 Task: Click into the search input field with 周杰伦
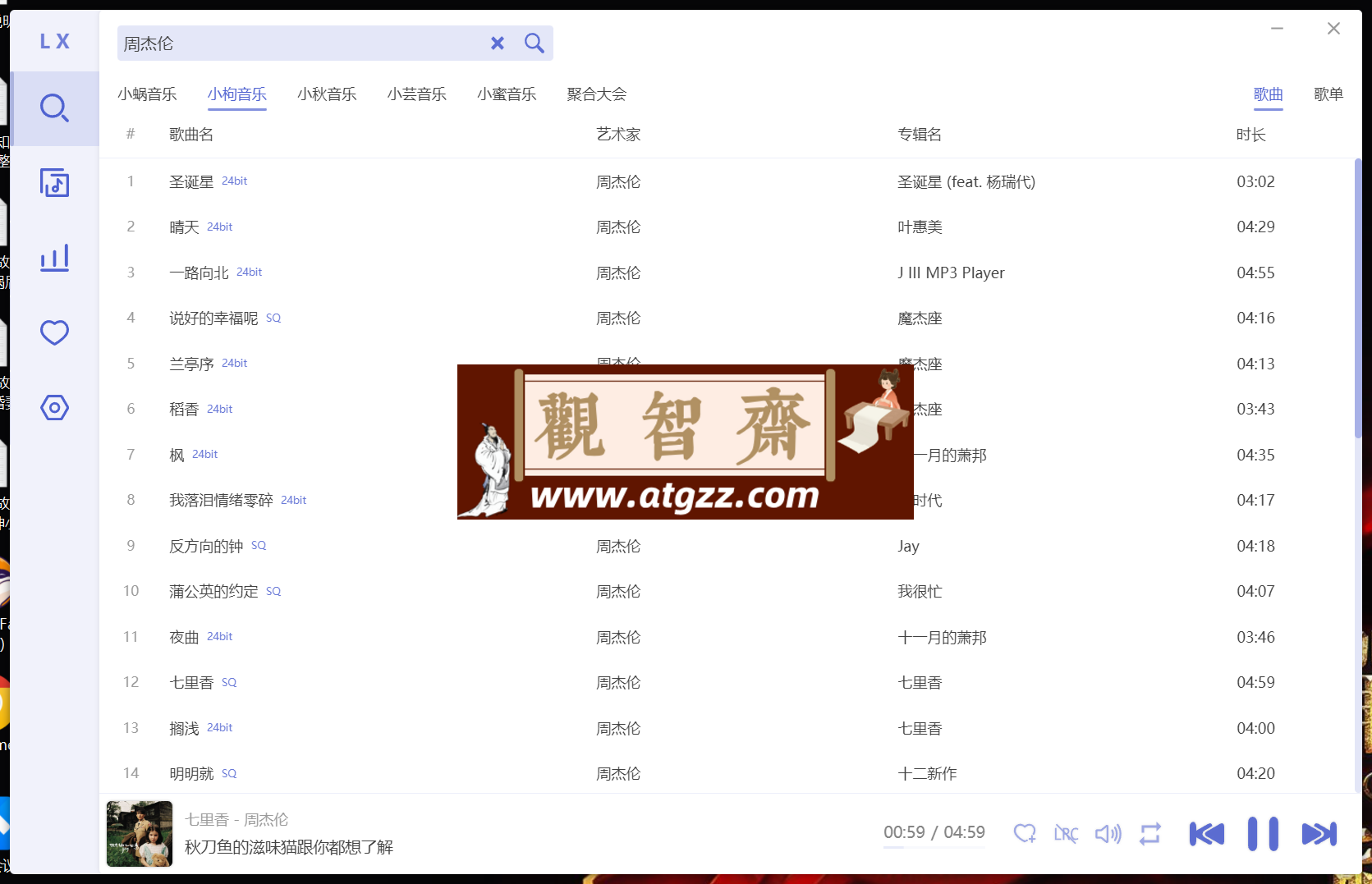click(300, 44)
